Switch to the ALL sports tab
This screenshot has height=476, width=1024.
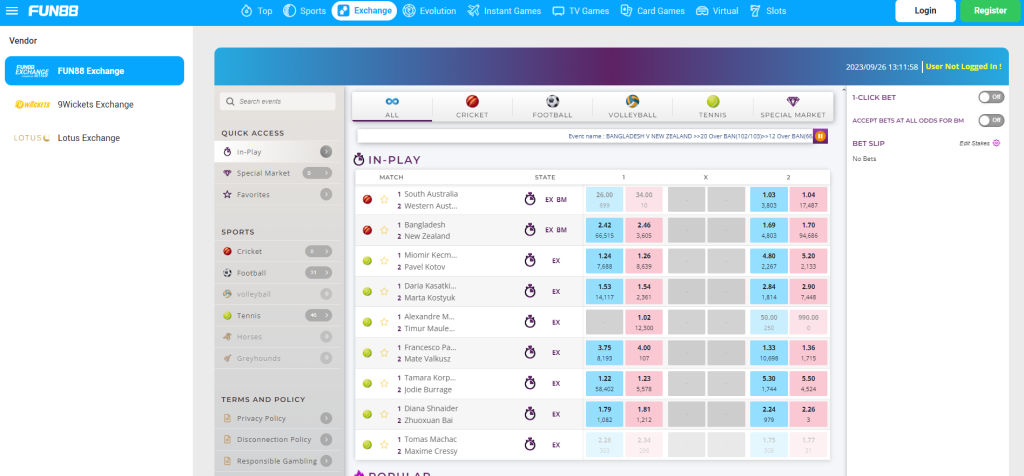click(x=392, y=106)
